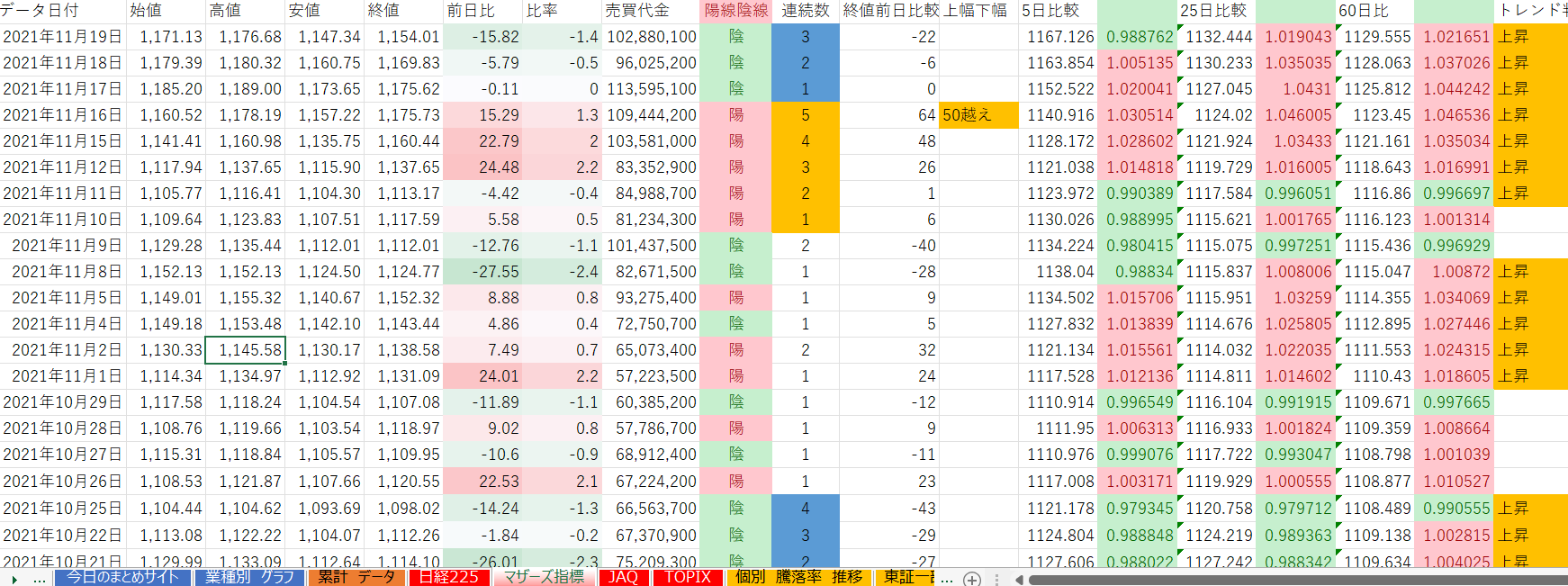The height and width of the screenshot is (586, 1568).
Task: Select the TOPIX sheet tab
Action: 688,578
